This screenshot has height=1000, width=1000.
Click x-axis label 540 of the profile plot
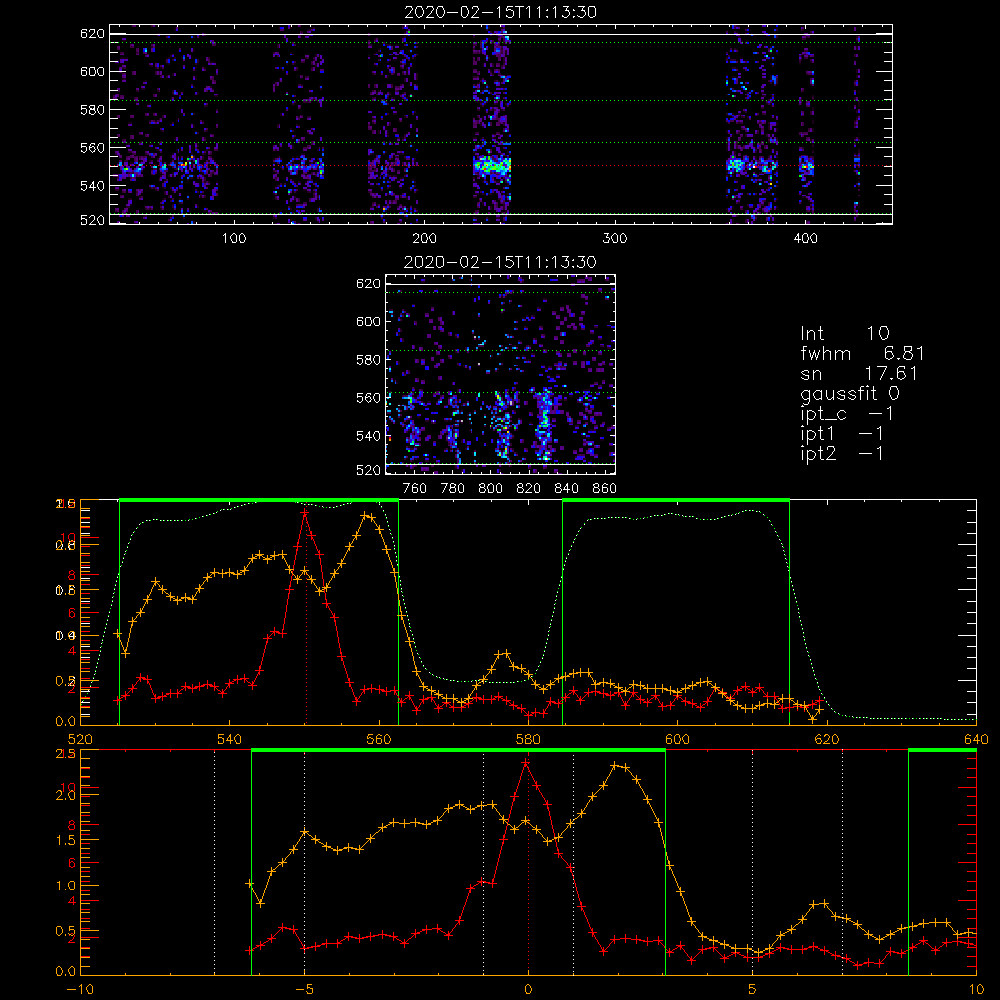tap(230, 739)
